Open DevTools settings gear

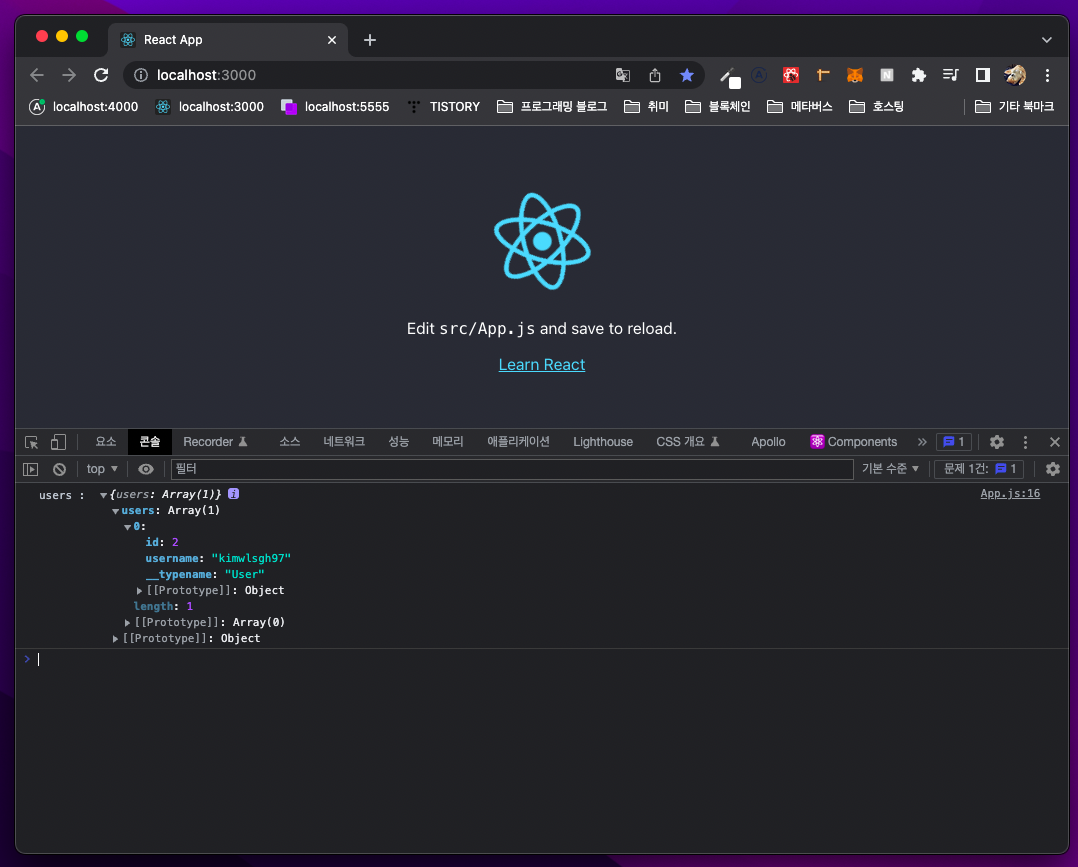point(997,442)
